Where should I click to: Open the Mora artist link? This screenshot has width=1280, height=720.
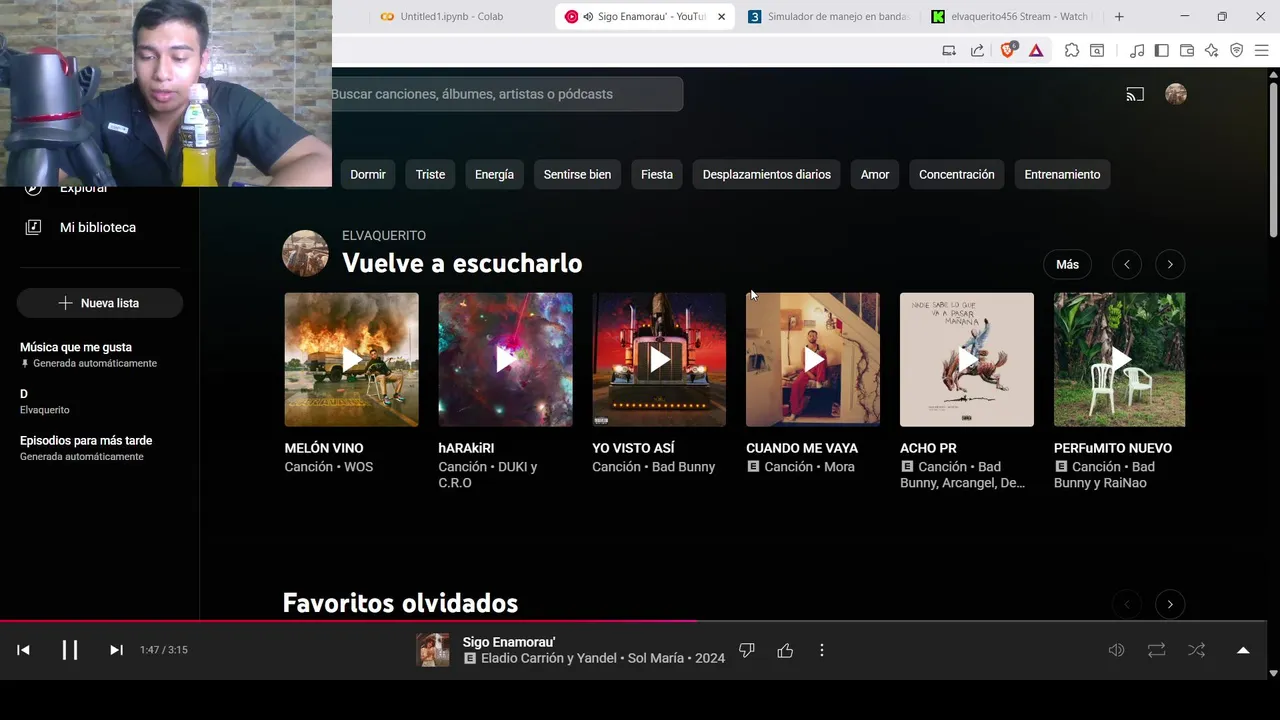point(838,467)
